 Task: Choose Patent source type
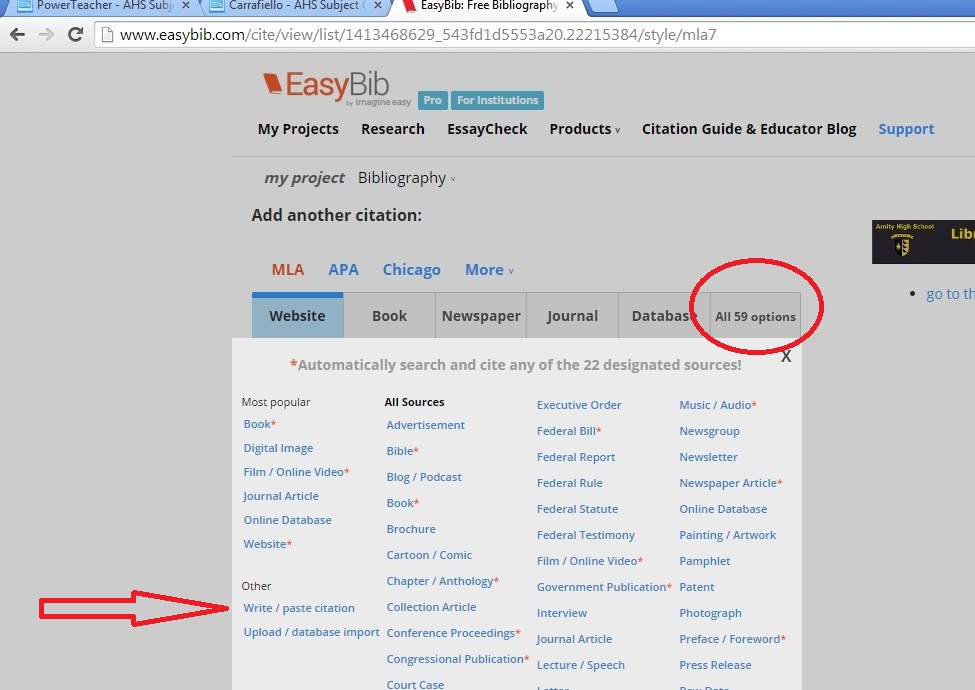point(696,587)
